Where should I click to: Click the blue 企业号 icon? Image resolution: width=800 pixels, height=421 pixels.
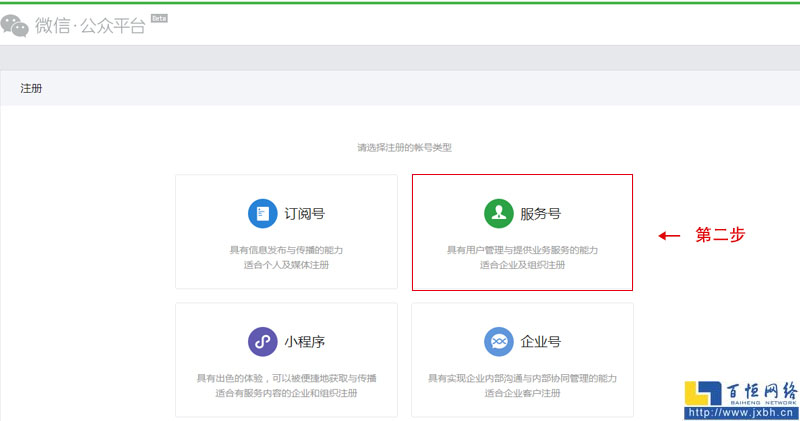tap(498, 341)
